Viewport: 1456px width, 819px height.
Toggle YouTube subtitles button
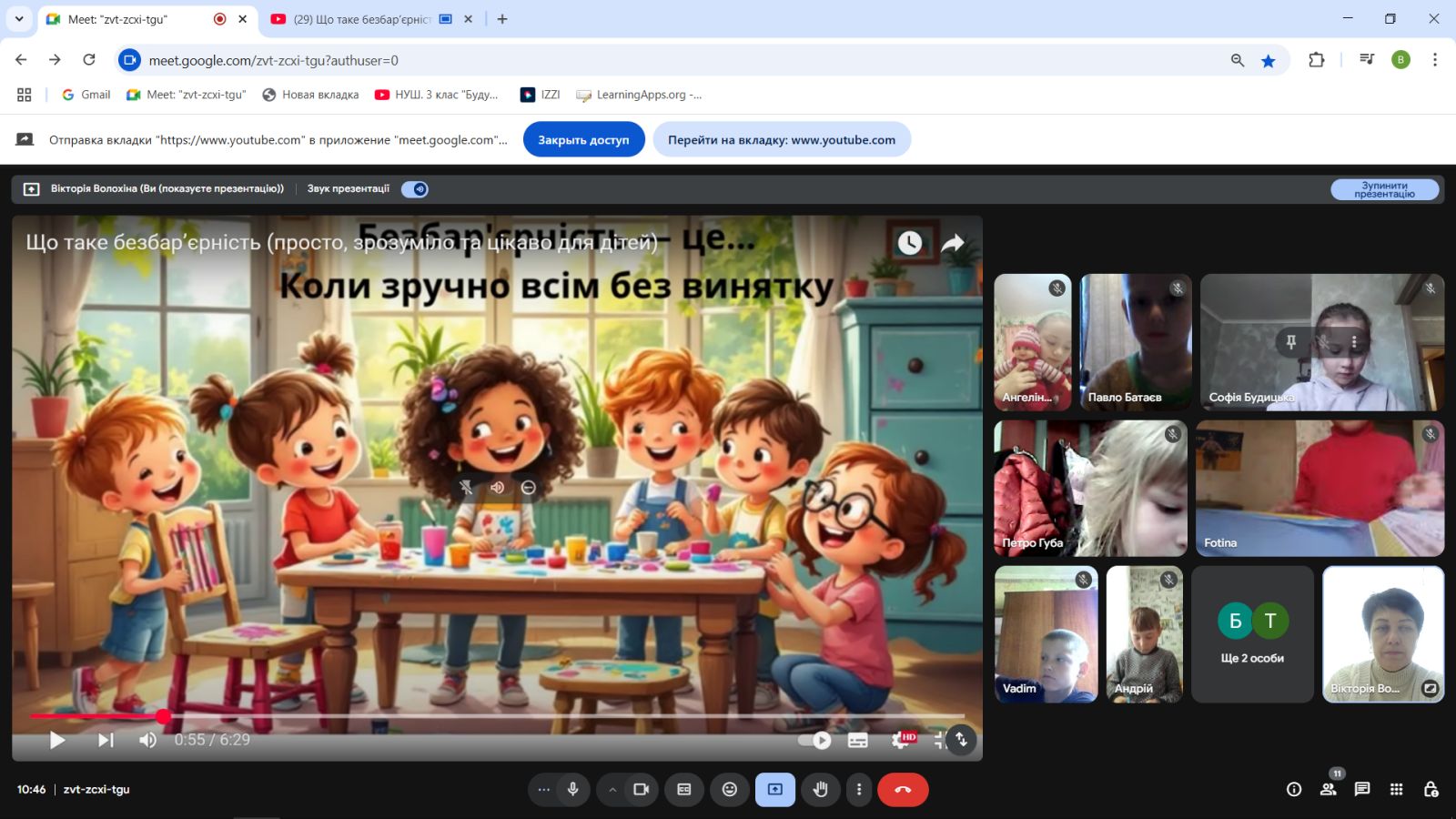pos(858,740)
